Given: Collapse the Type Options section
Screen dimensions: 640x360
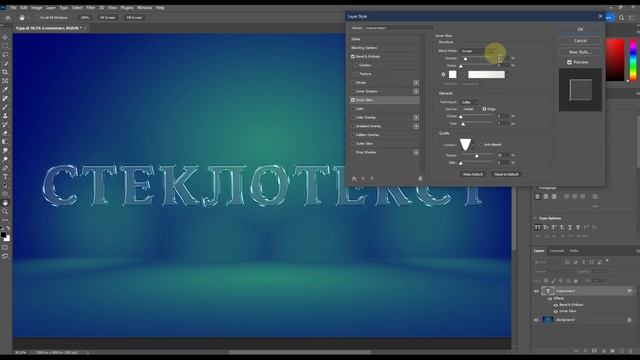Looking at the screenshot, I should point(535,218).
